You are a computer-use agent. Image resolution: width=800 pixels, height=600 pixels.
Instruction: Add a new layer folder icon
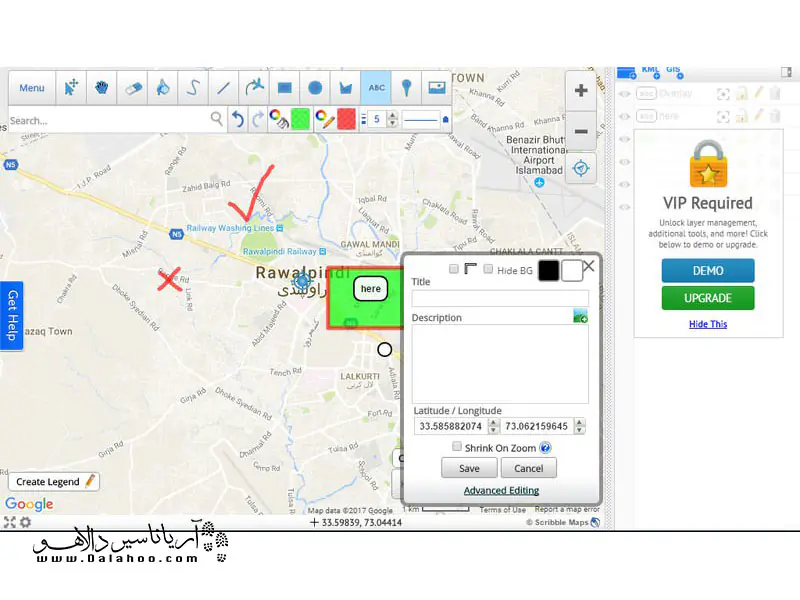626,73
